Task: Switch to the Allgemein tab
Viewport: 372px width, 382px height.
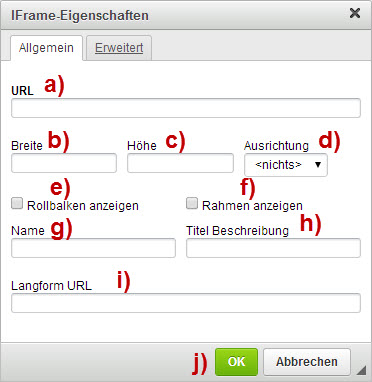Action: point(46,48)
